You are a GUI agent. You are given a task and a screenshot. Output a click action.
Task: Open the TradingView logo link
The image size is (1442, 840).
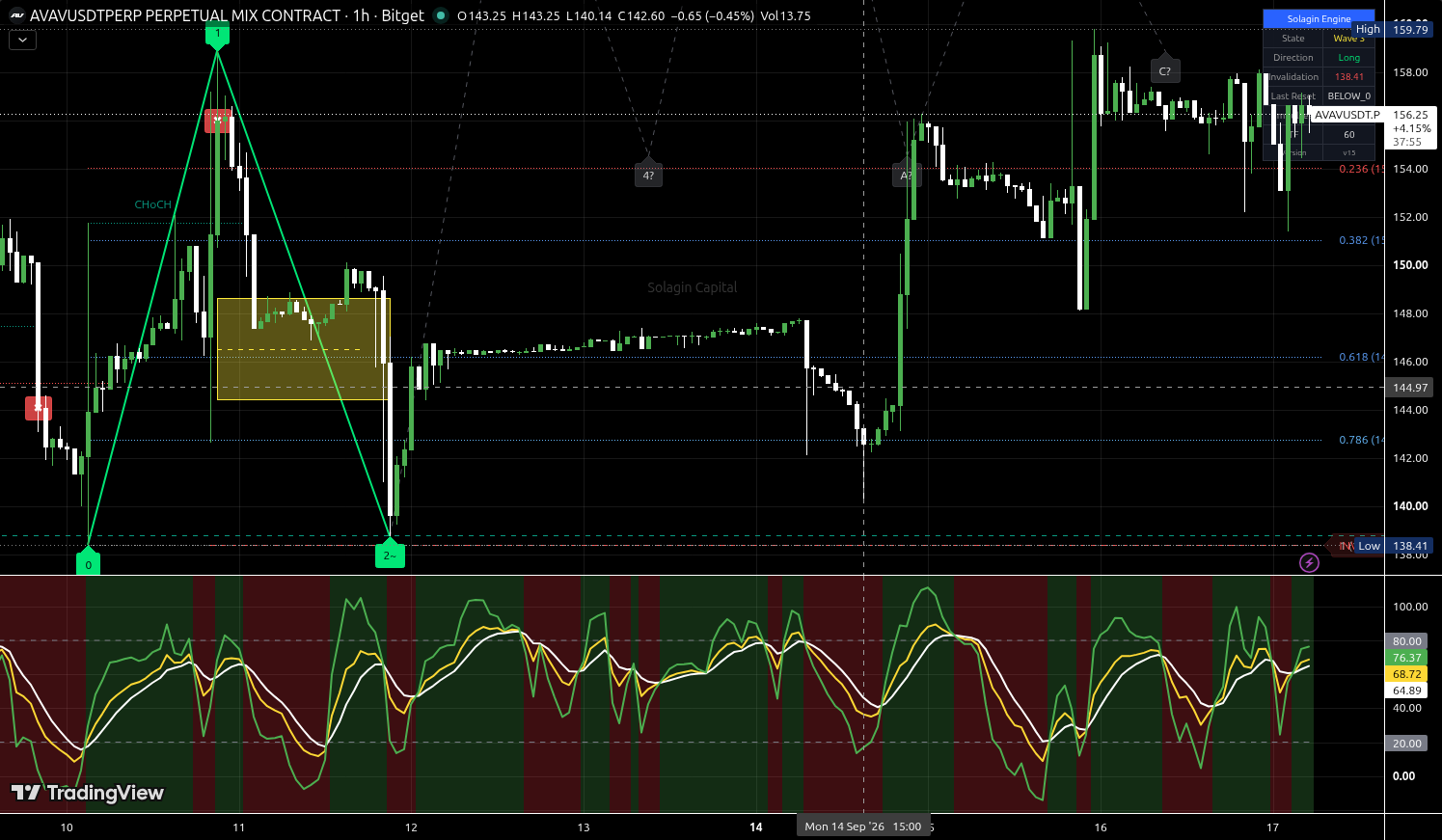pyautogui.click(x=88, y=793)
